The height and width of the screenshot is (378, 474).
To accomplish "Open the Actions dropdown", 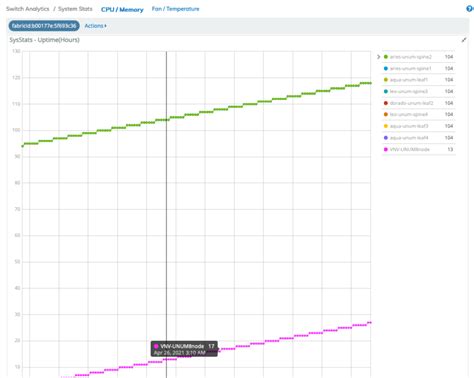I will coord(95,26).
